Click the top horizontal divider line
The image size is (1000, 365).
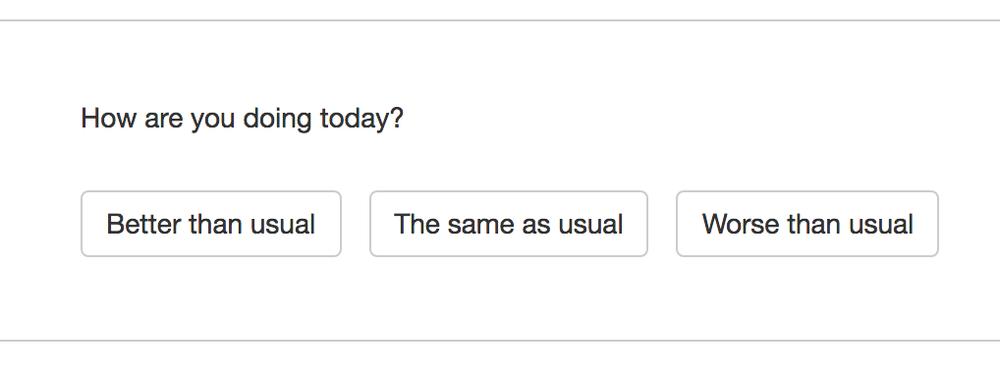click(x=500, y=20)
